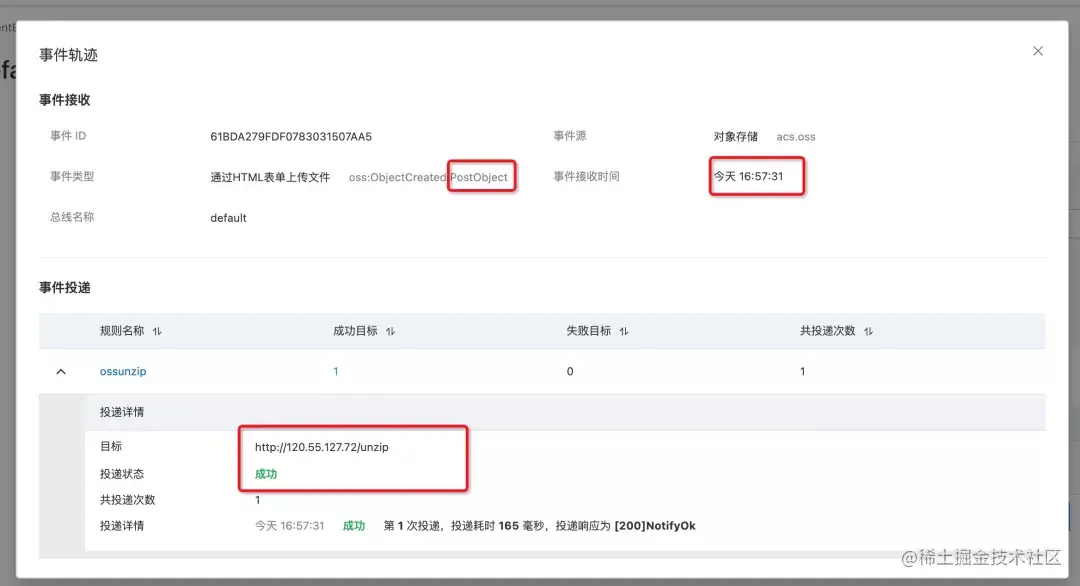Select the oss:ObjectCreated:PostObject event type text
The height and width of the screenshot is (586, 1080).
(428, 177)
